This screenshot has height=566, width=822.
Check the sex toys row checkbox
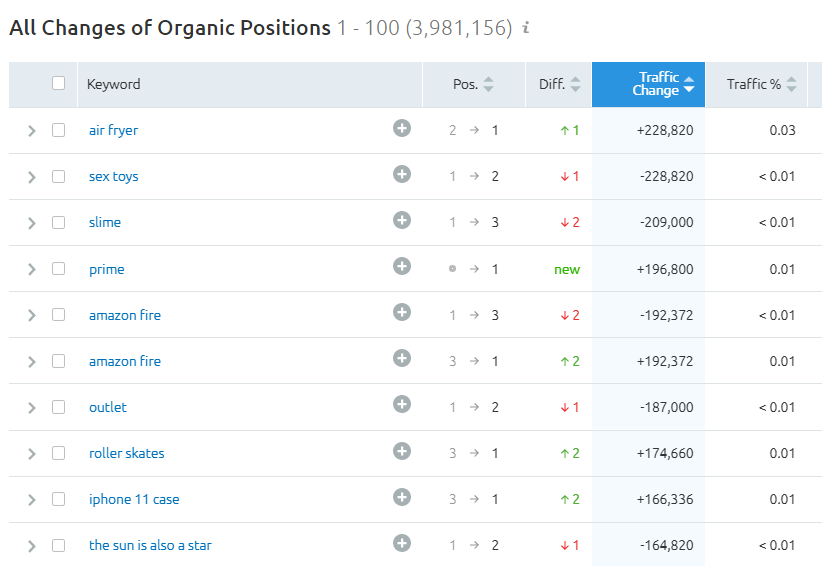pyautogui.click(x=58, y=176)
